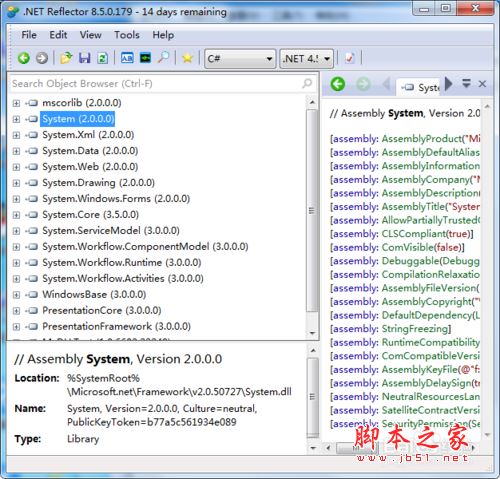Expand the System.Web (2.0.0.0) node
The width and height of the screenshot is (500, 479).
pos(16,167)
